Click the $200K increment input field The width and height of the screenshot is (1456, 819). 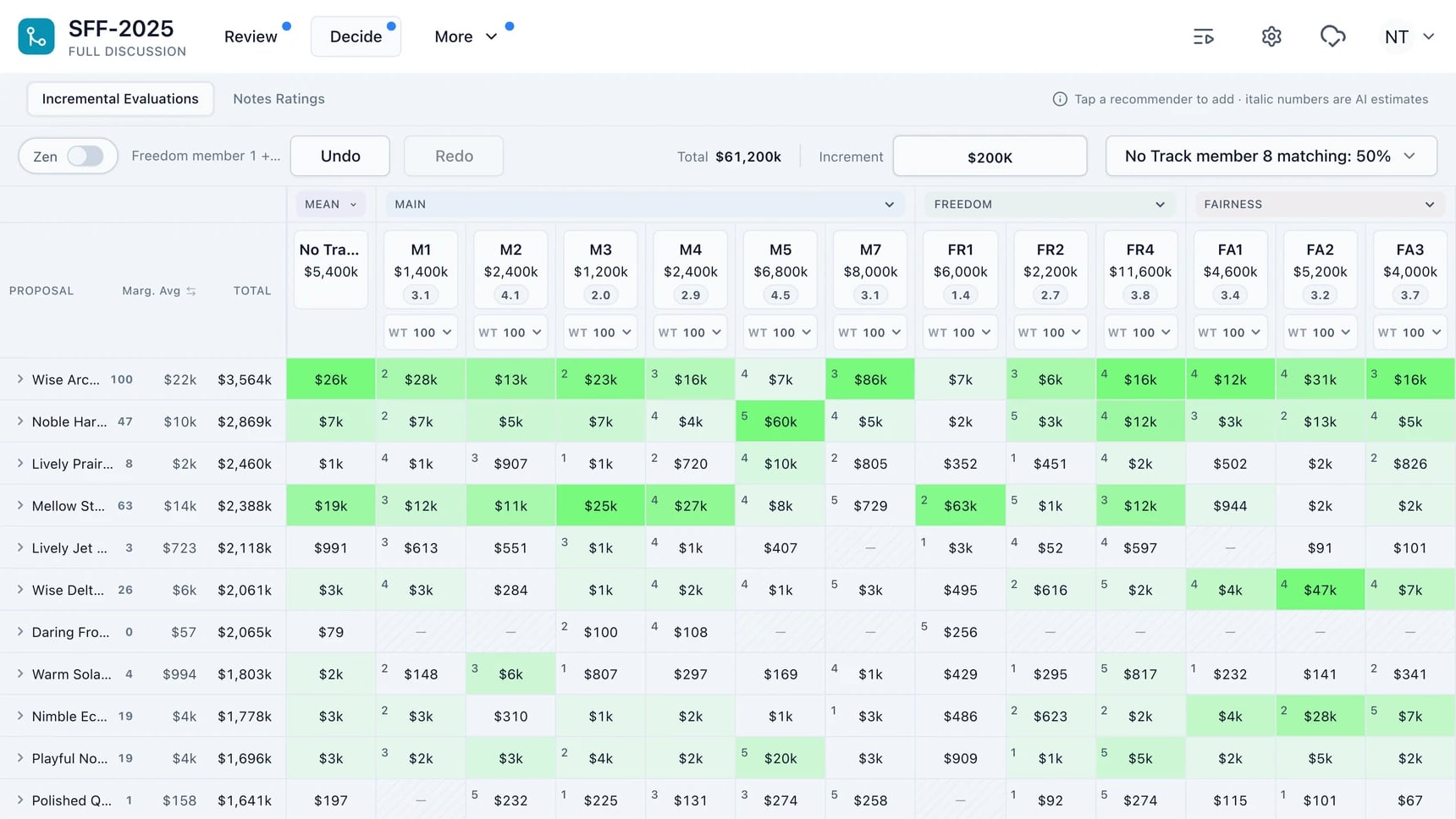(990, 157)
